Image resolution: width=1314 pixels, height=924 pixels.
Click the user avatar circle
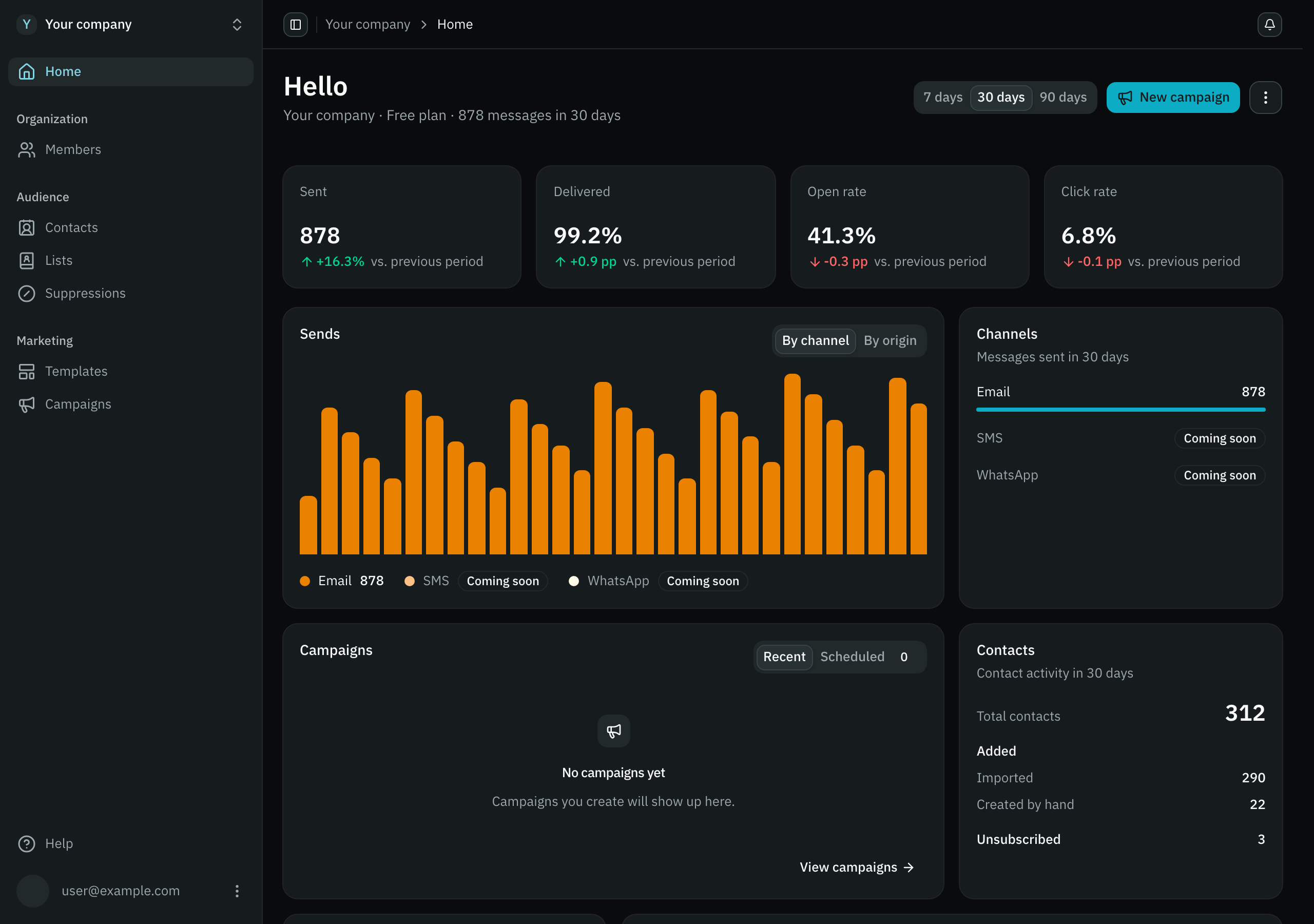click(33, 891)
